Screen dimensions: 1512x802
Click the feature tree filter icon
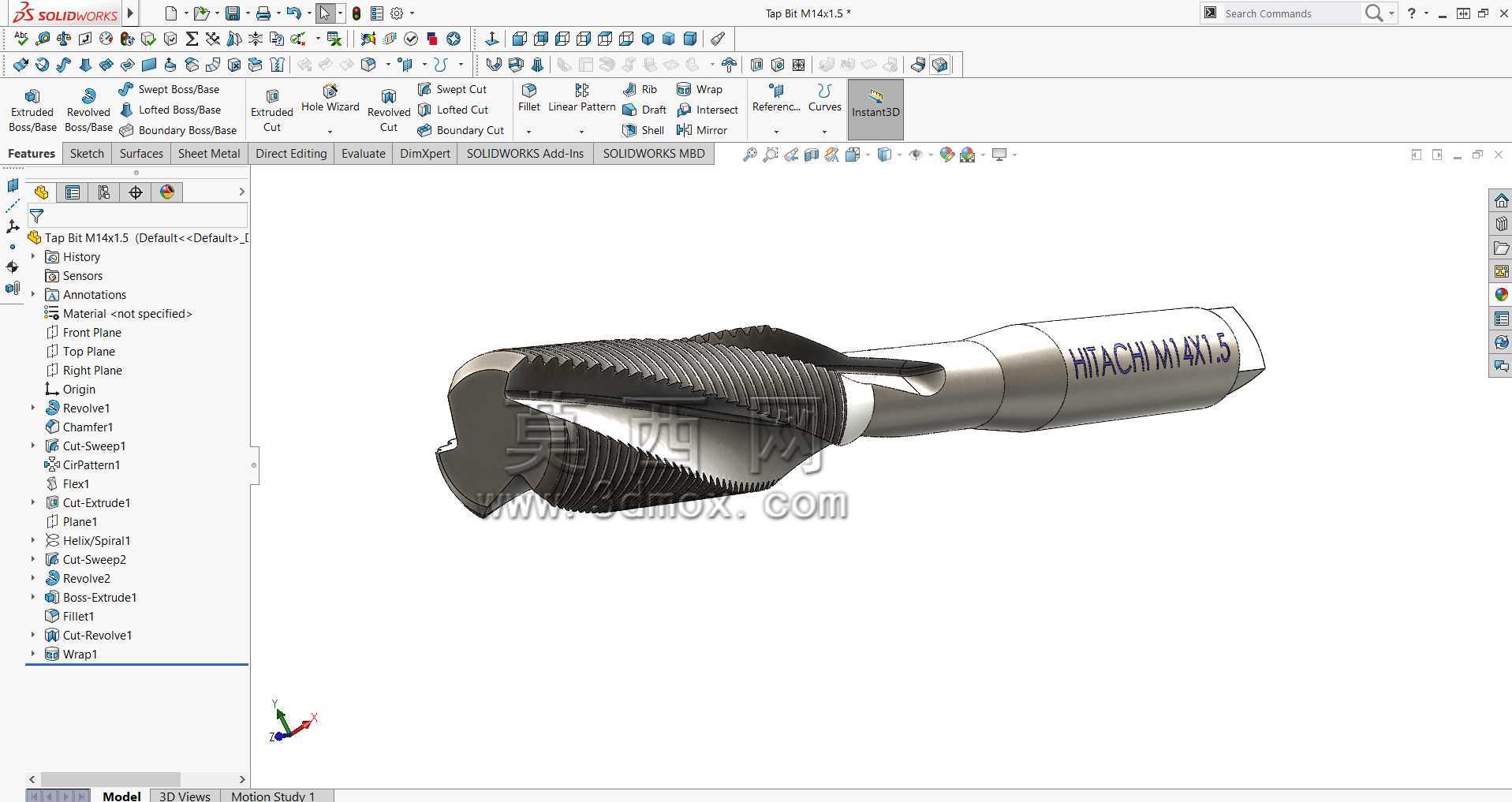pos(36,215)
